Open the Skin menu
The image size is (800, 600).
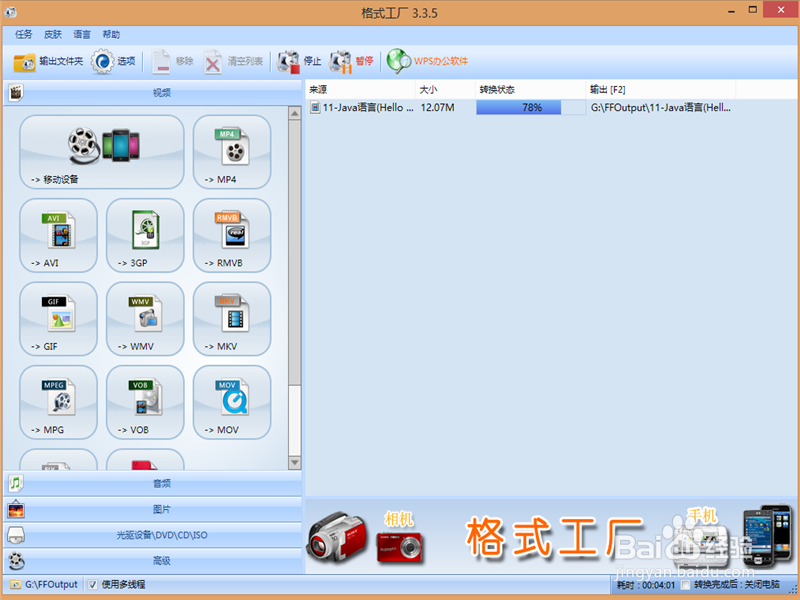[x=53, y=34]
